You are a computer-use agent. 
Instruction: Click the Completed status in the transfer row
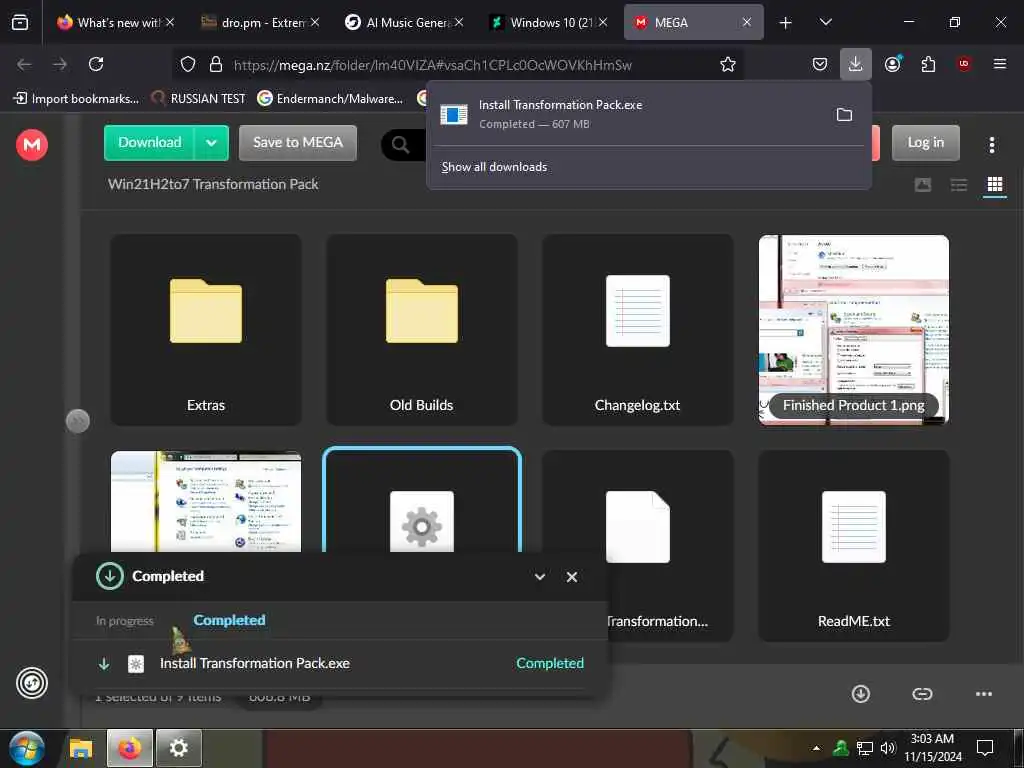click(550, 663)
